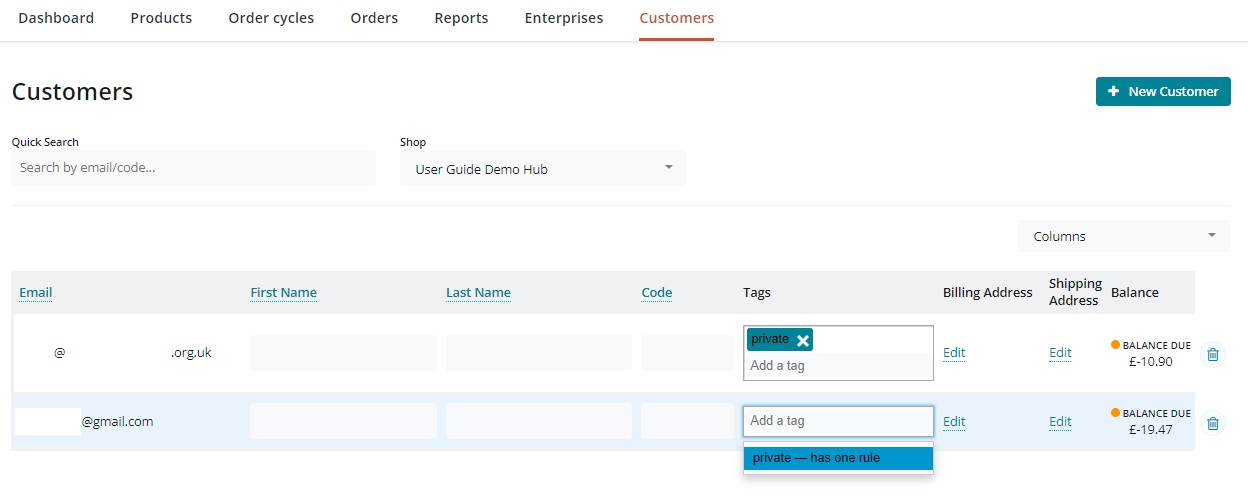Expand the Columns dropdown

tap(1123, 236)
